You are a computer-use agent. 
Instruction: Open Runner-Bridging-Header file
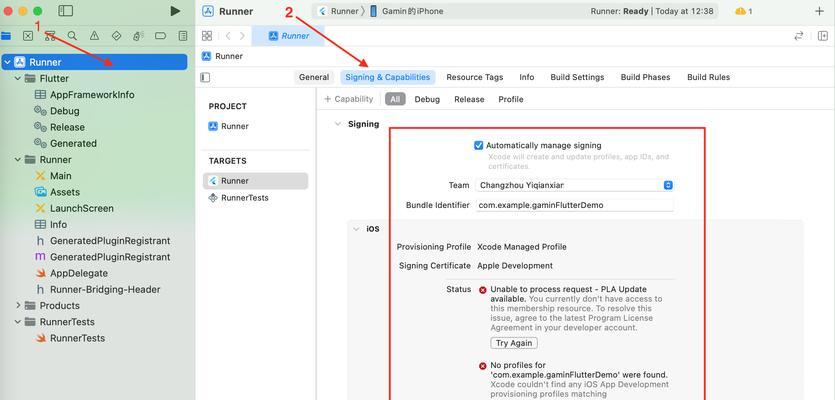click(x=97, y=290)
